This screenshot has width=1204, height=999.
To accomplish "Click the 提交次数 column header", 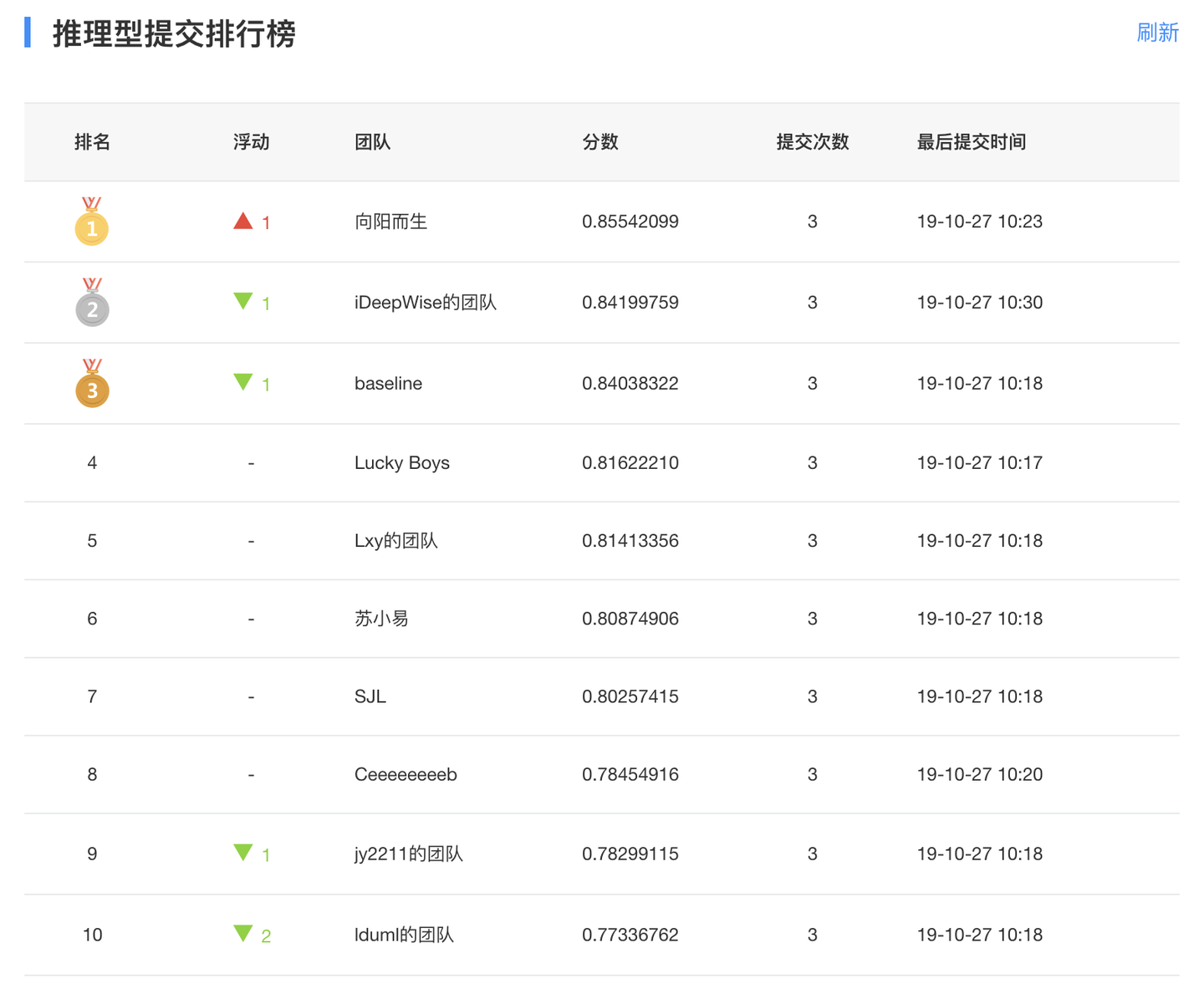I will point(813,142).
